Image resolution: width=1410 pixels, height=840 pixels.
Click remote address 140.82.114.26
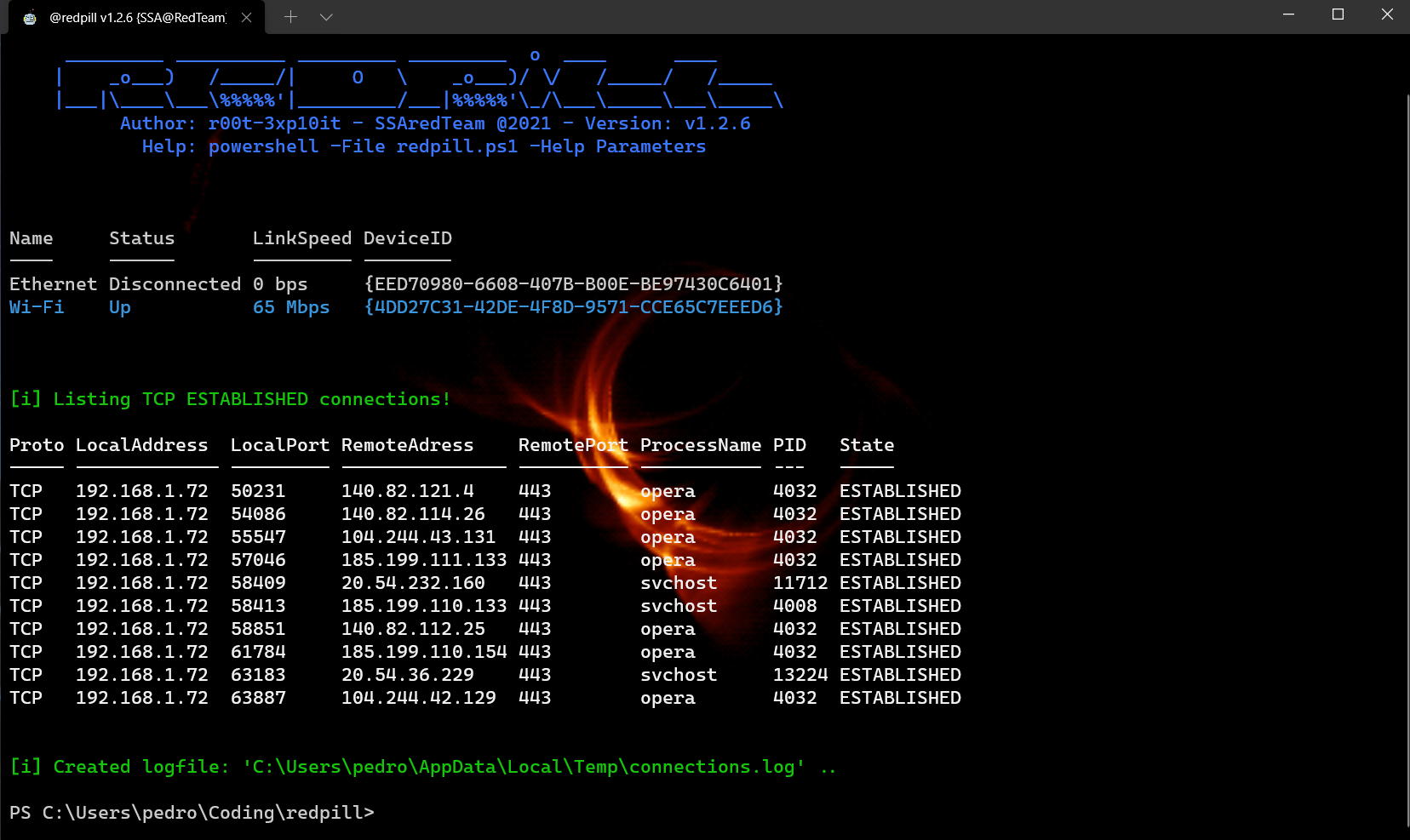click(413, 514)
